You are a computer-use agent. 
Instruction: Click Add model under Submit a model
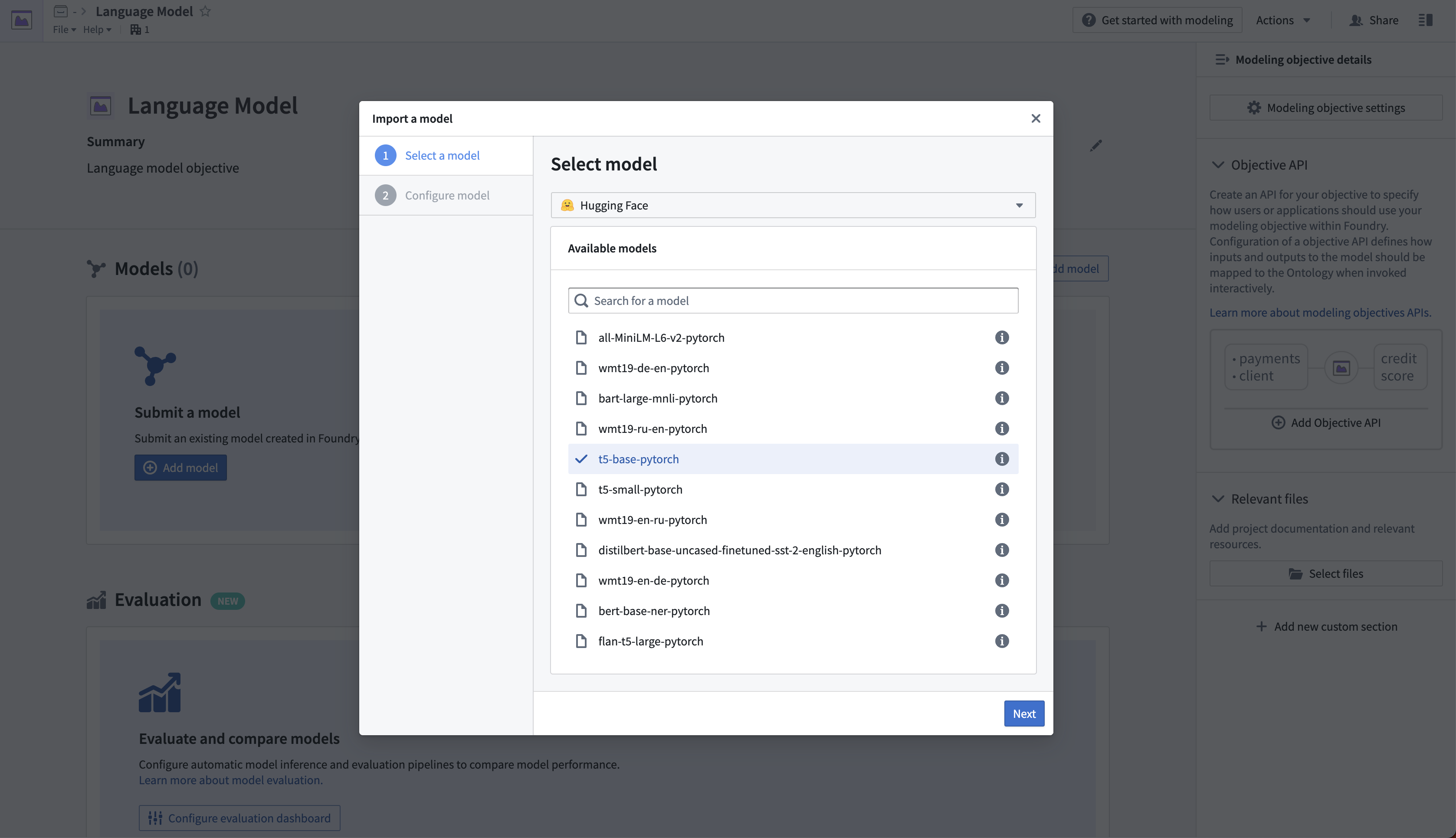click(x=181, y=468)
